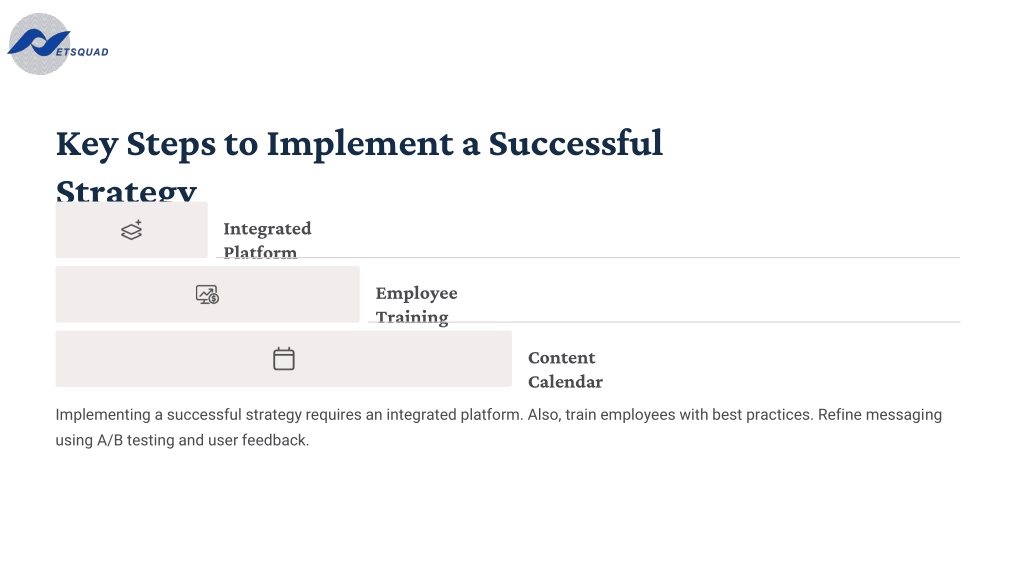Image resolution: width=1024 pixels, height=576 pixels.
Task: Click the word "Calendar" label
Action: 566,382
